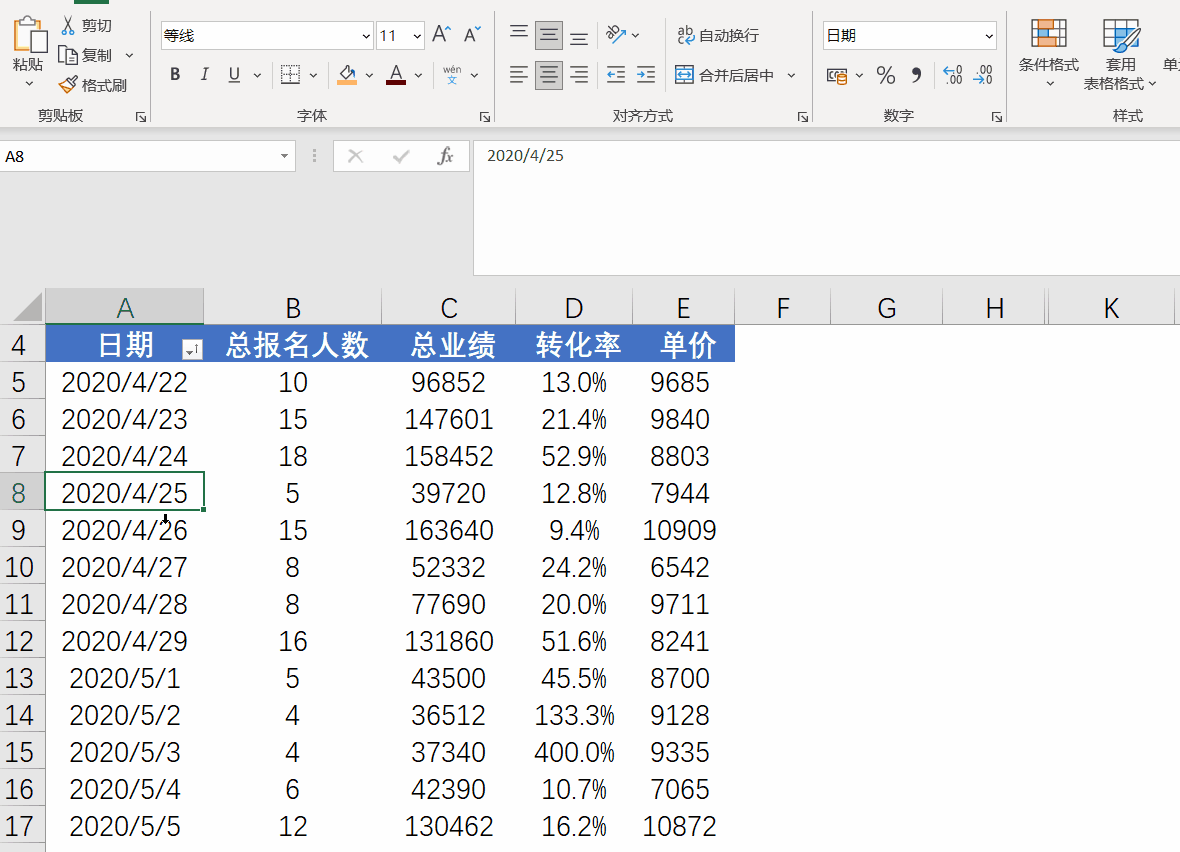Click the wén phonetic guide icon
The height and width of the screenshot is (852, 1180).
pos(452,75)
